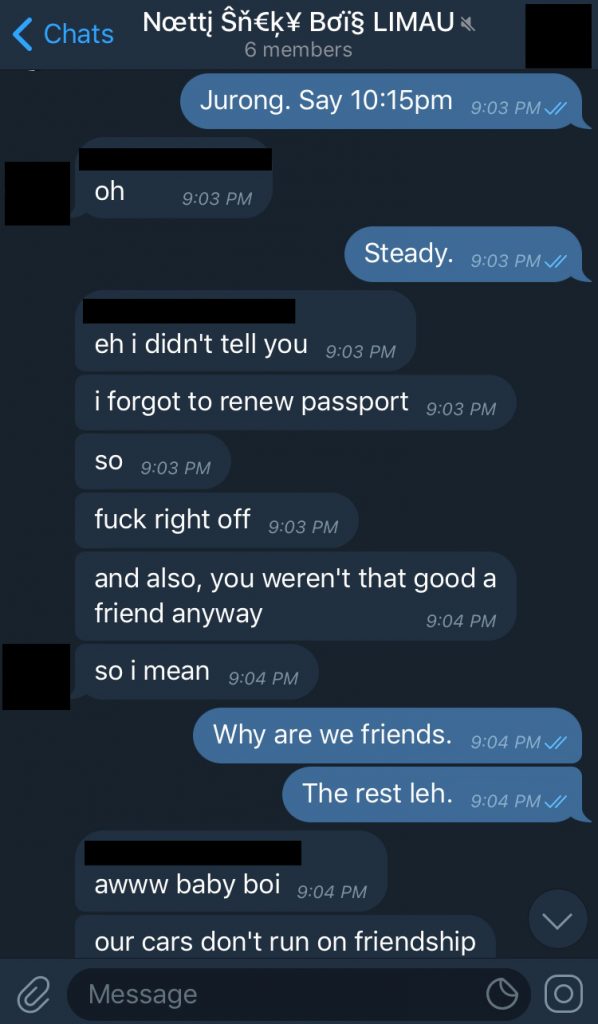The image size is (598, 1024).
Task: Select the "i forgot to renew passport" bubble
Action: point(295,403)
